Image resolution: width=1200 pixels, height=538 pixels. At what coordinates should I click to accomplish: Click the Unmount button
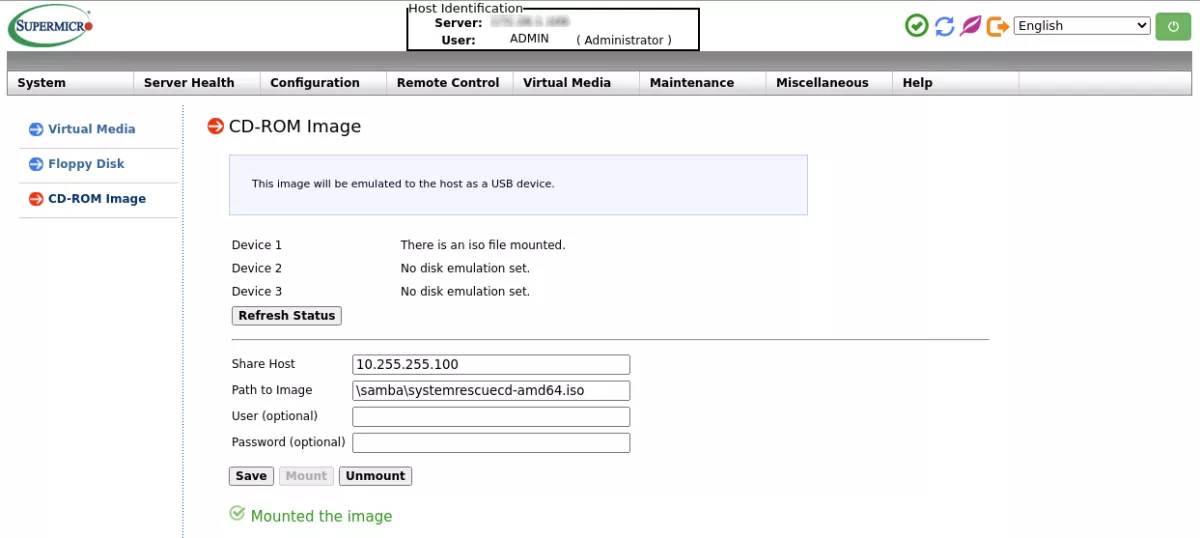pos(375,476)
